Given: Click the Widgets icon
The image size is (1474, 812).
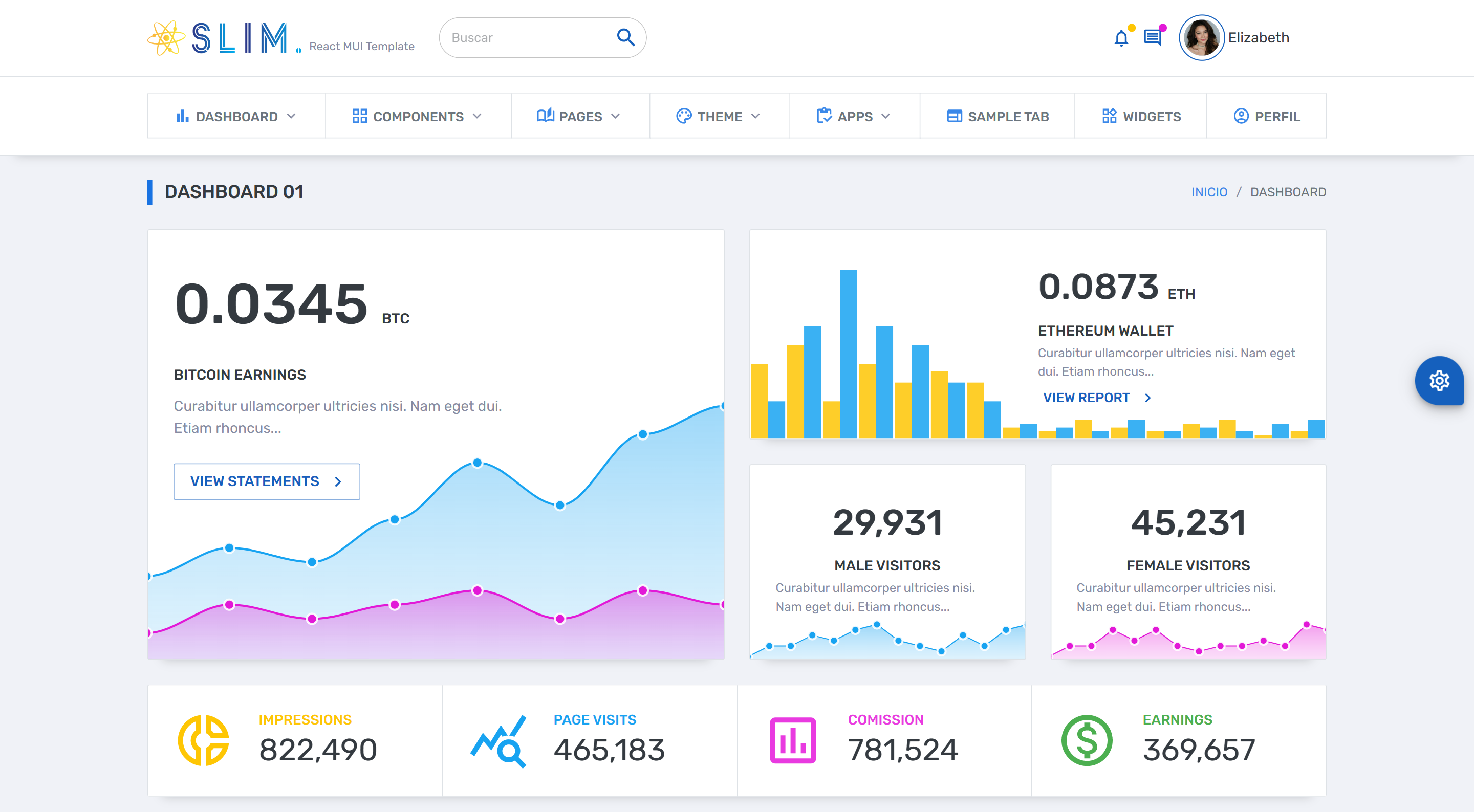Looking at the screenshot, I should [1110, 116].
